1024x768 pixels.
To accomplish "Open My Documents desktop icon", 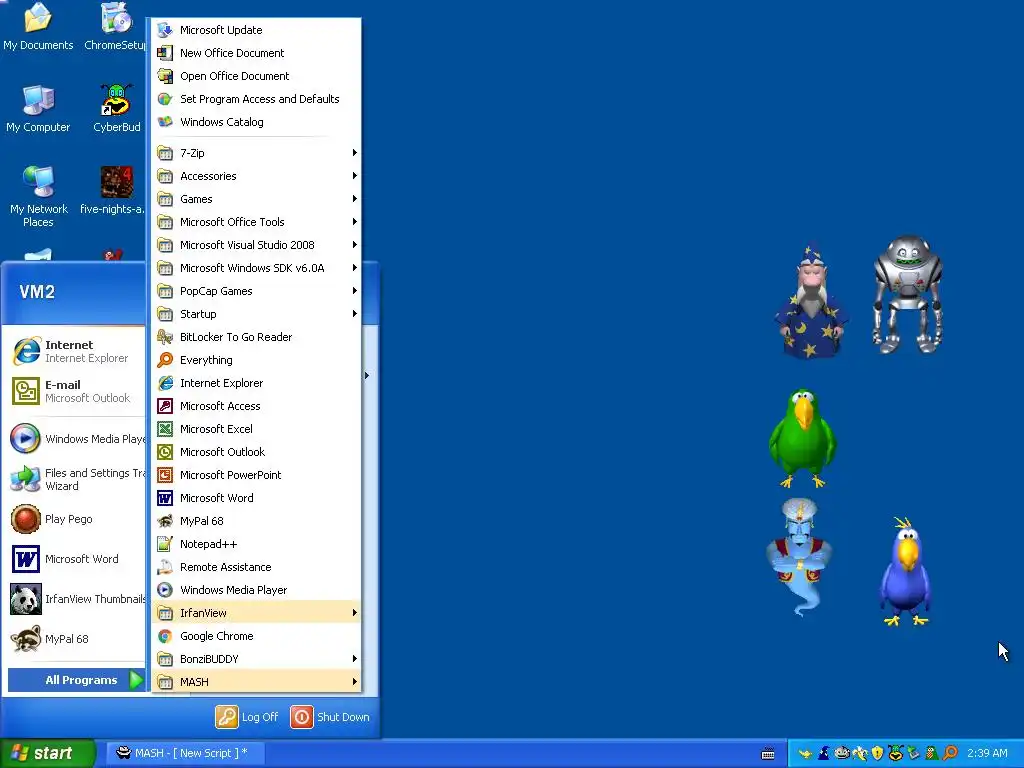I will [x=38, y=27].
